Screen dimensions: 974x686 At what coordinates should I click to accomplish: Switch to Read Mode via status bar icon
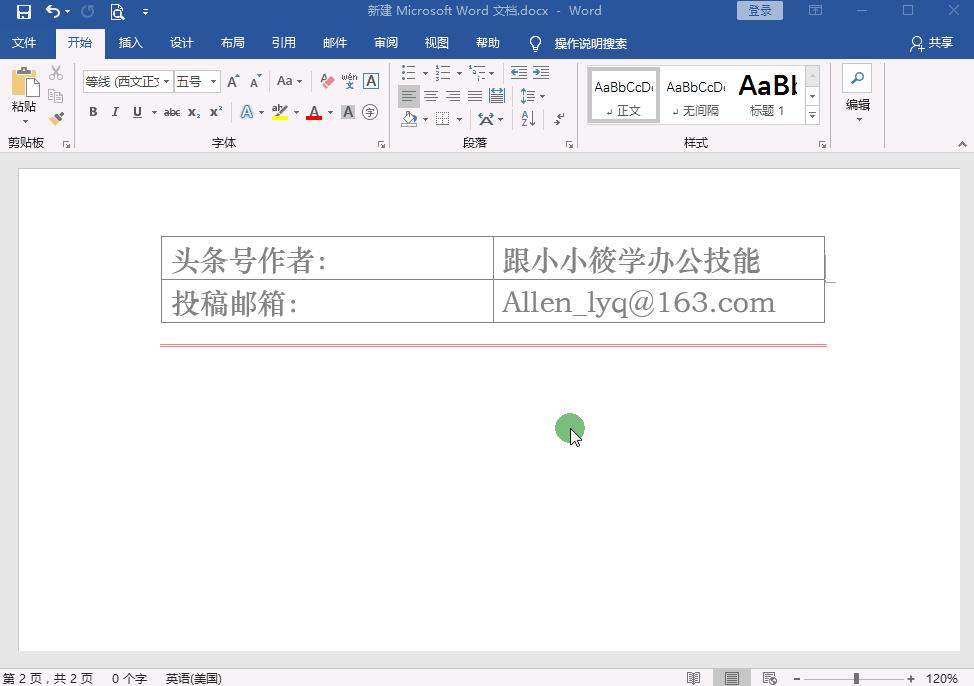pos(695,677)
